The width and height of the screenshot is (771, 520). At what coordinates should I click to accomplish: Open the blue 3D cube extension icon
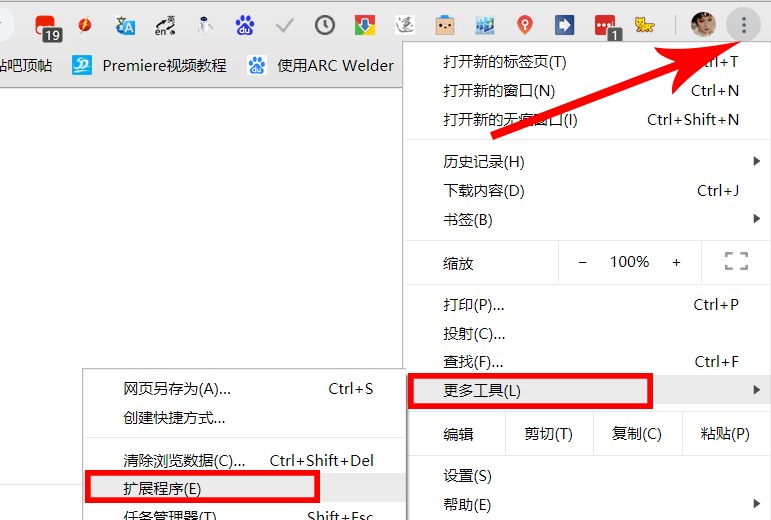485,25
